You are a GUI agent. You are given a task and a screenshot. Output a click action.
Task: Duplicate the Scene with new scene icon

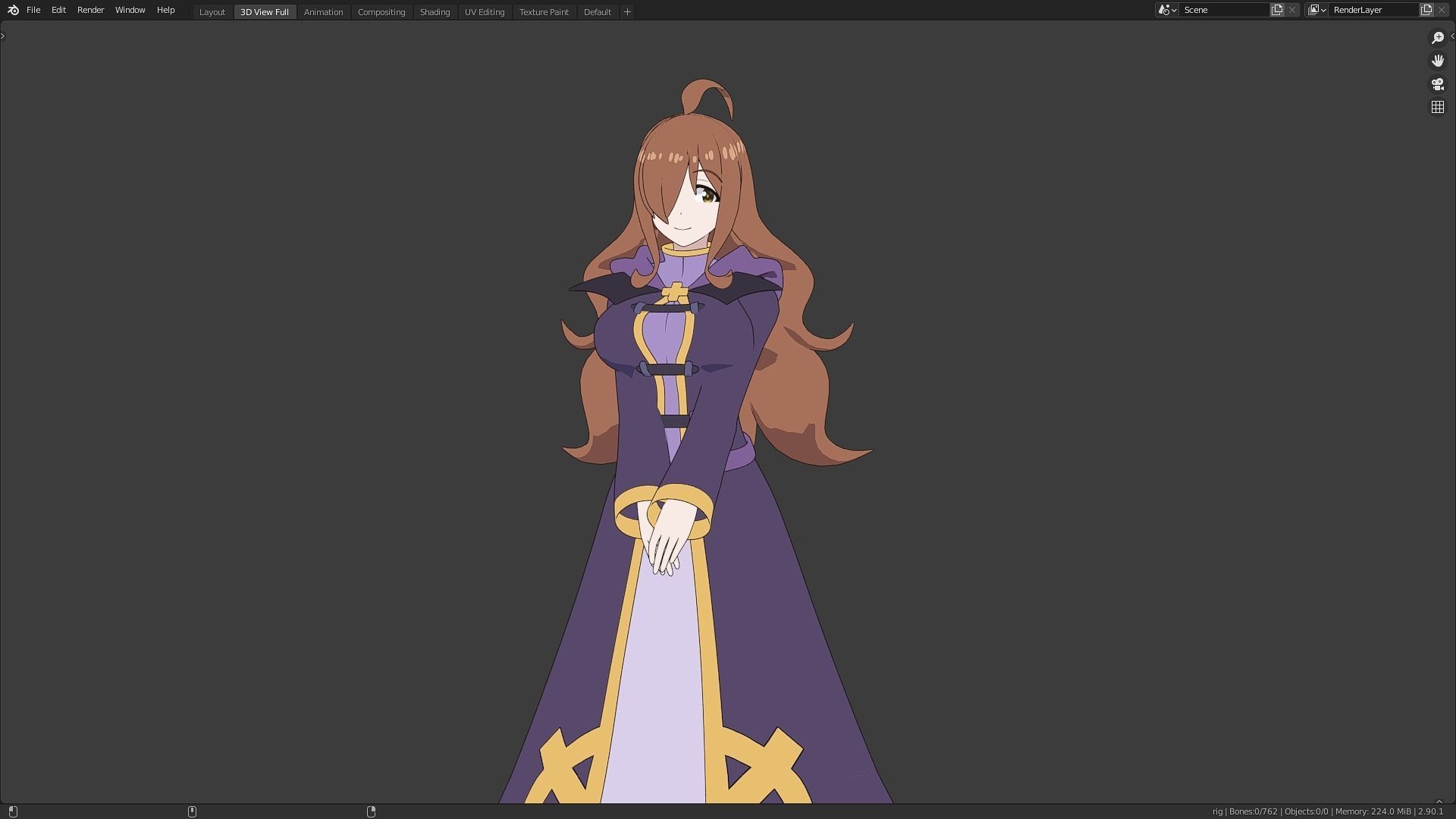click(1277, 10)
